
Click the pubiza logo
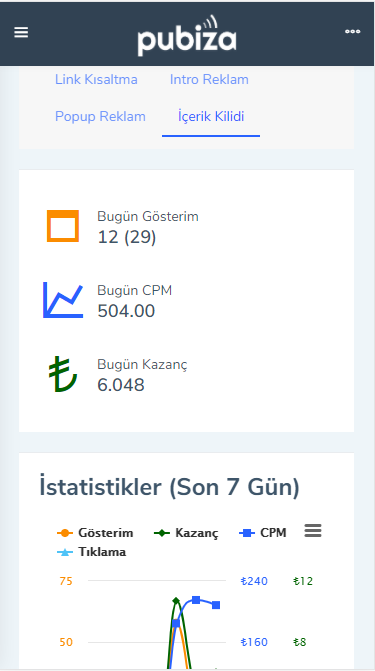tap(187, 36)
